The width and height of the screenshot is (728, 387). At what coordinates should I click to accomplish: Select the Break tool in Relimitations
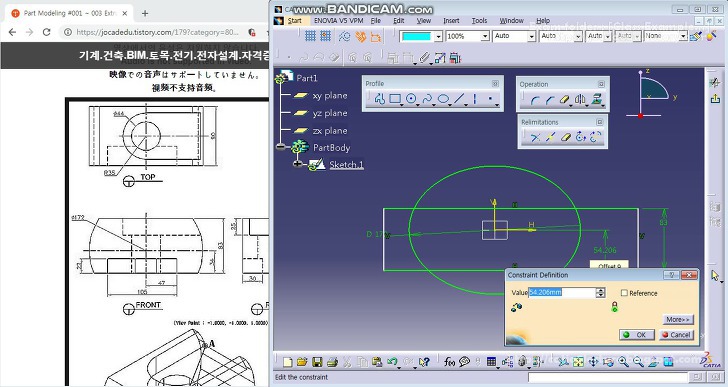(x=550, y=137)
